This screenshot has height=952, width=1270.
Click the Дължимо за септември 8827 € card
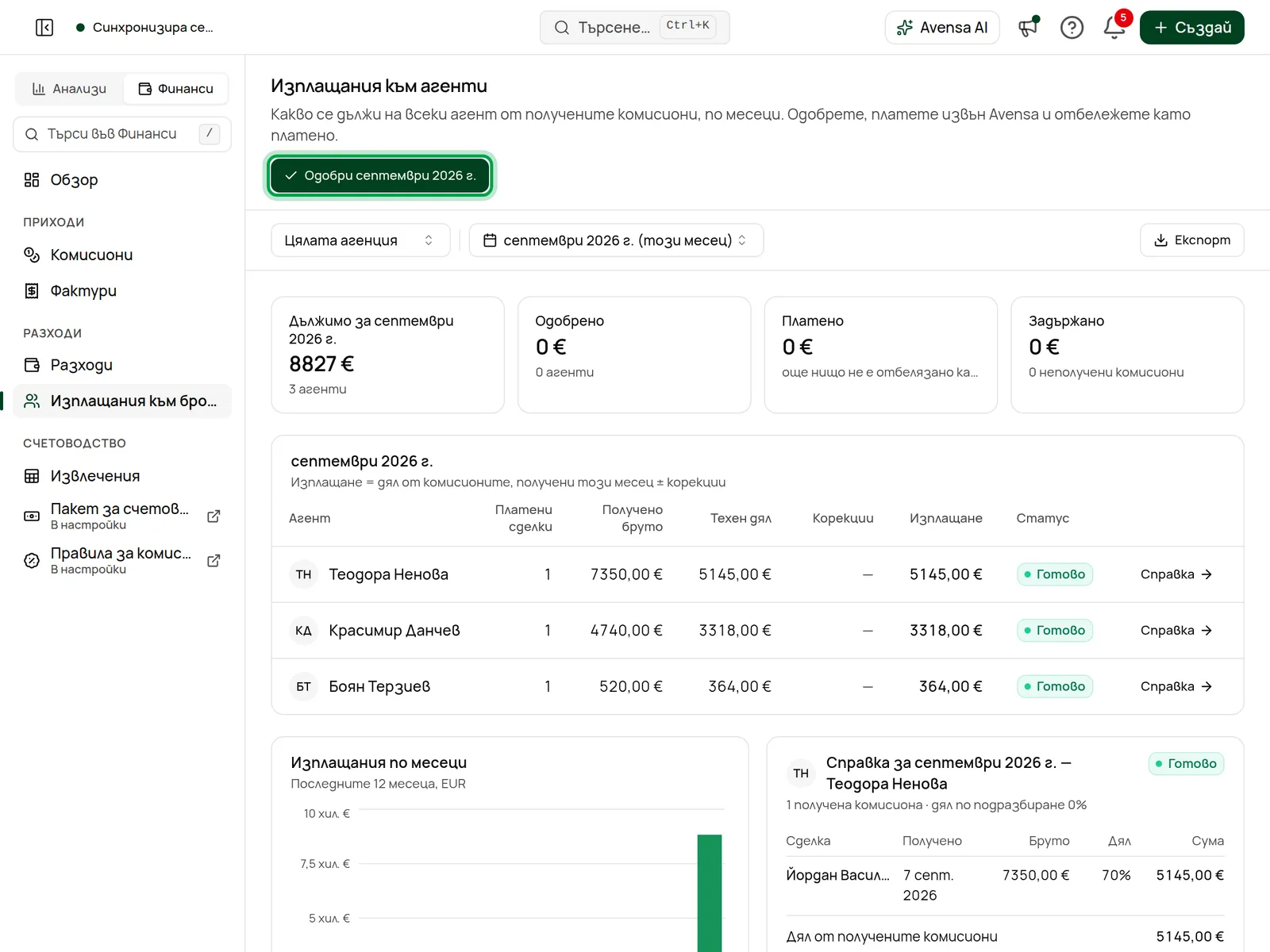point(387,355)
